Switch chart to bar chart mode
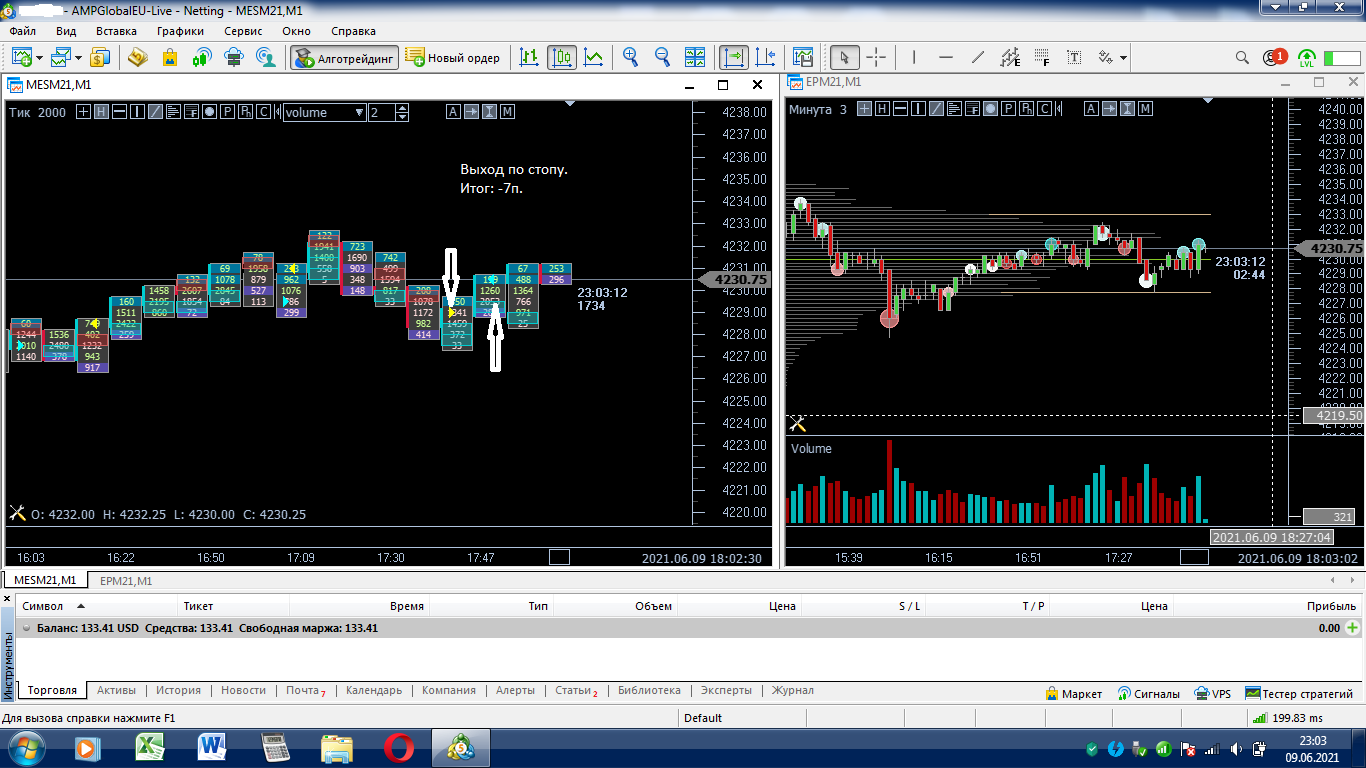The height and width of the screenshot is (768, 1366). click(529, 57)
